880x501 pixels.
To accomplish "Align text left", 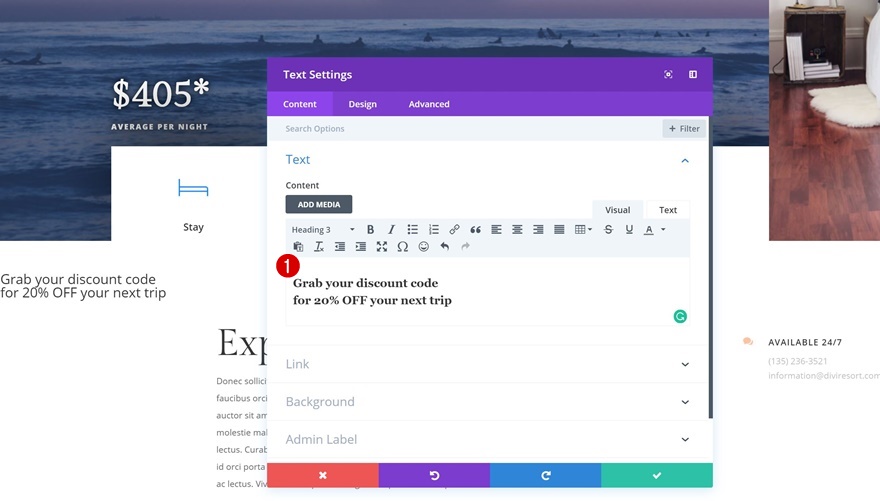I will point(496,229).
